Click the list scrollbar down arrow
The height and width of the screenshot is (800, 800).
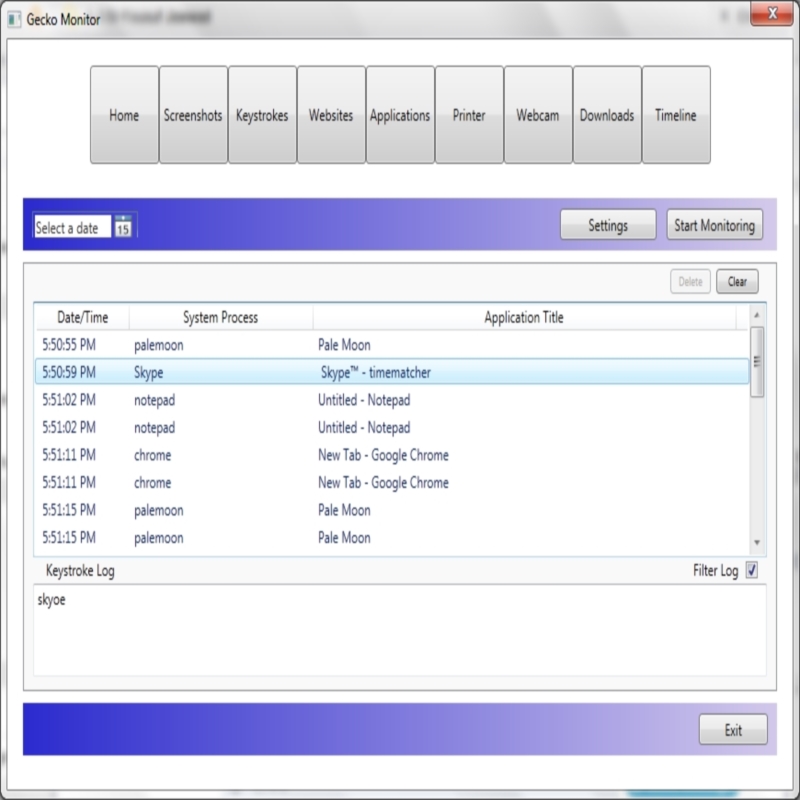(x=757, y=543)
